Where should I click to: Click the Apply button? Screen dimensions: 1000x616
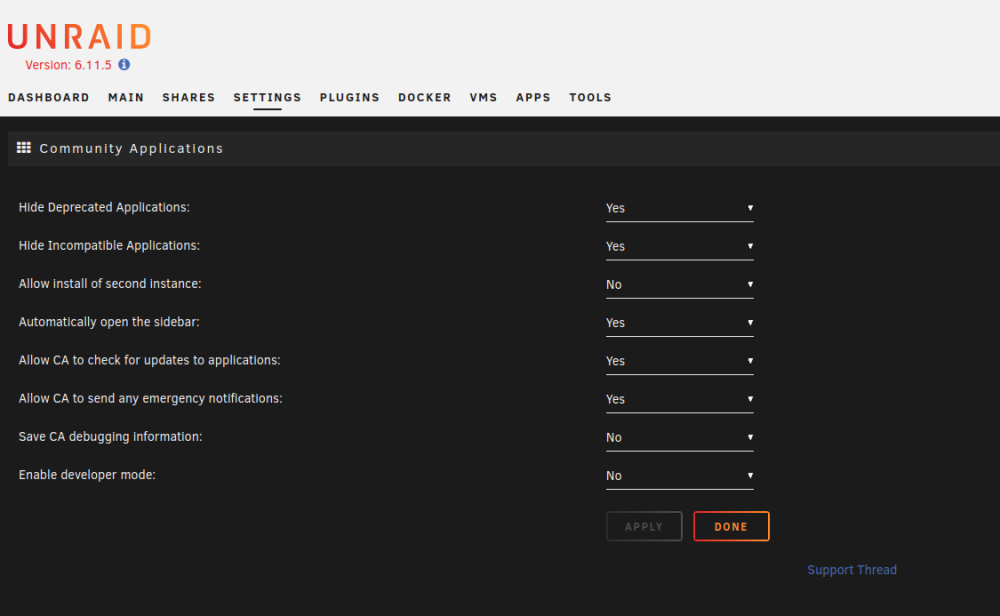click(x=644, y=526)
